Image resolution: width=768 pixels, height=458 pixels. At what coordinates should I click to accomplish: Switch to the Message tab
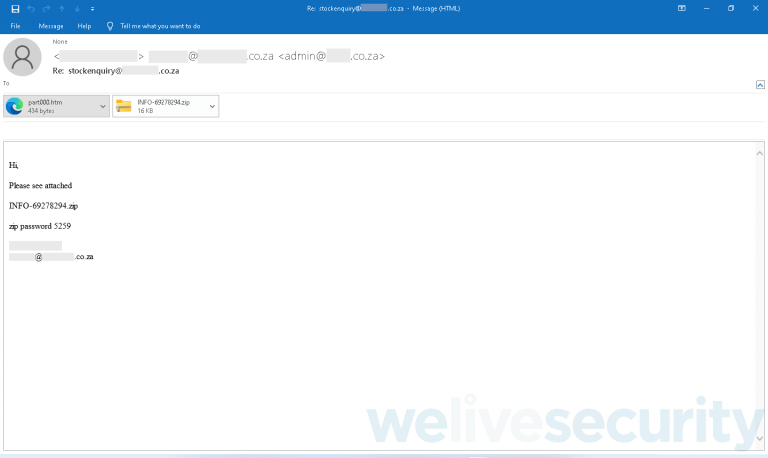[x=50, y=26]
